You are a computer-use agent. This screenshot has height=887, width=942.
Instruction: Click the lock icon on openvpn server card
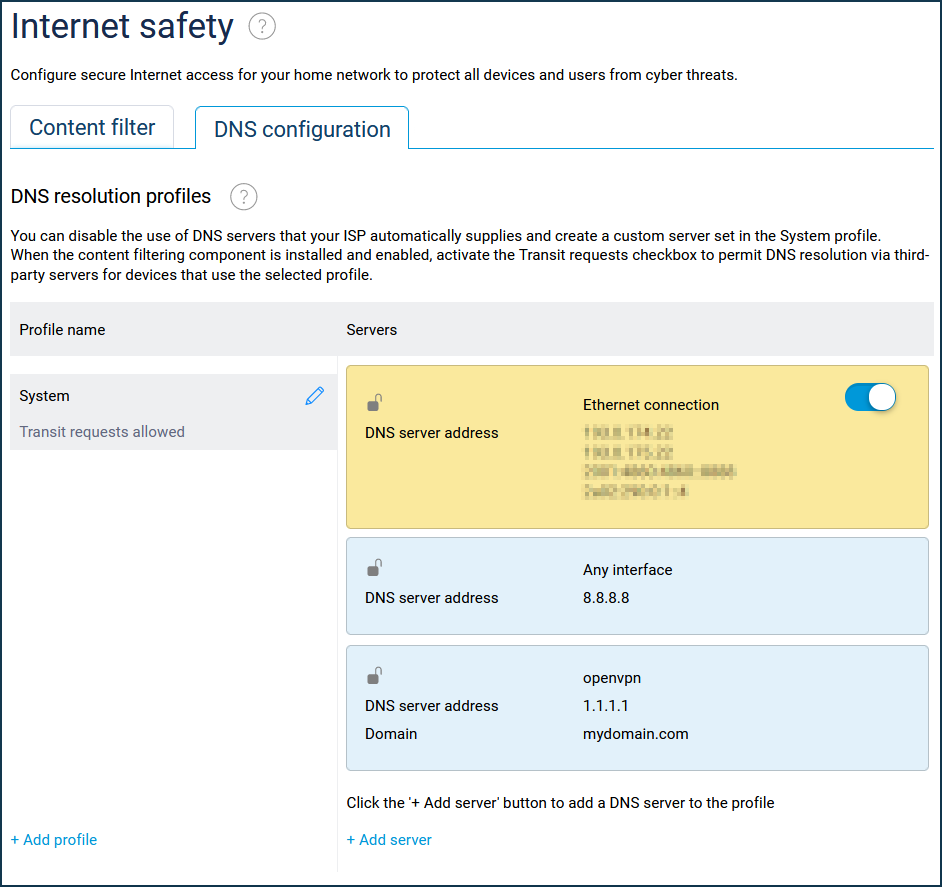(374, 676)
